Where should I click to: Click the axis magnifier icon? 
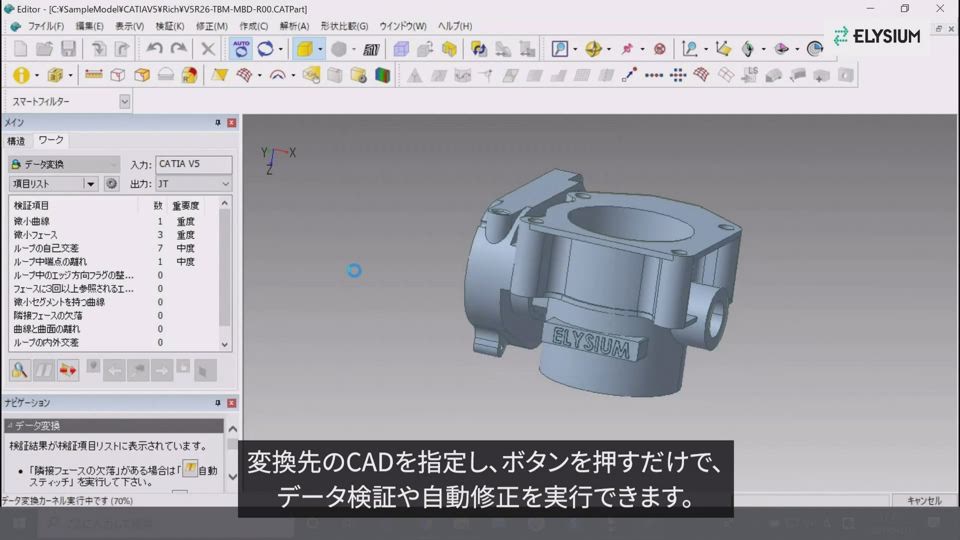pos(690,48)
